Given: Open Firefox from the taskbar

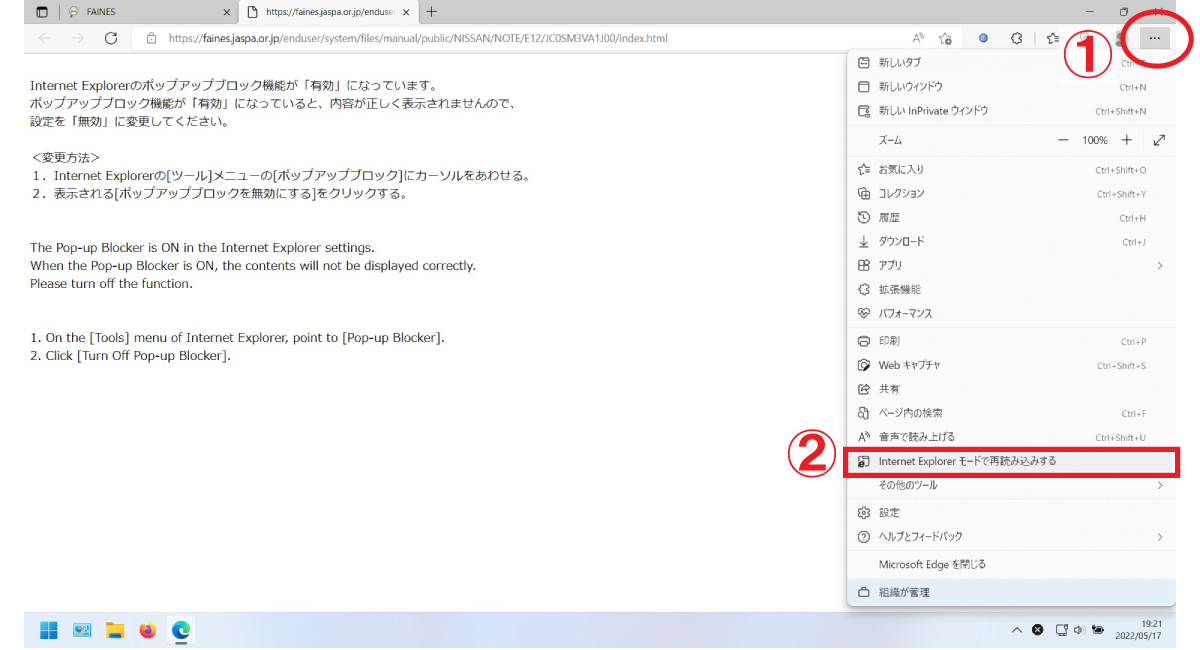Looking at the screenshot, I should point(148,630).
